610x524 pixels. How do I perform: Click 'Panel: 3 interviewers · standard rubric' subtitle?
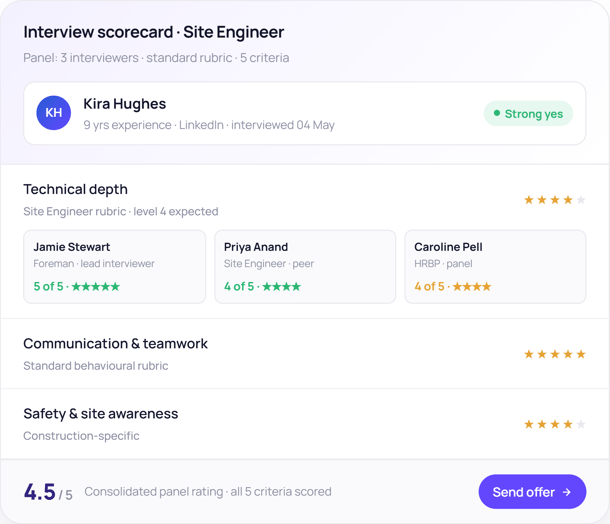pos(156,58)
